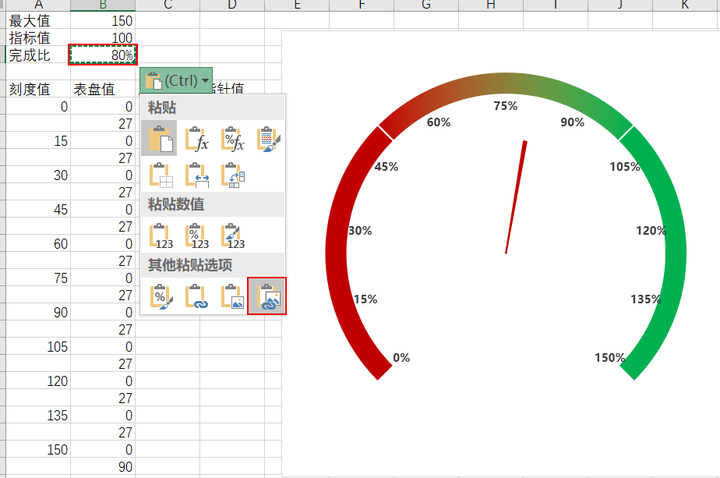Click scale value cell 30

[38, 175]
